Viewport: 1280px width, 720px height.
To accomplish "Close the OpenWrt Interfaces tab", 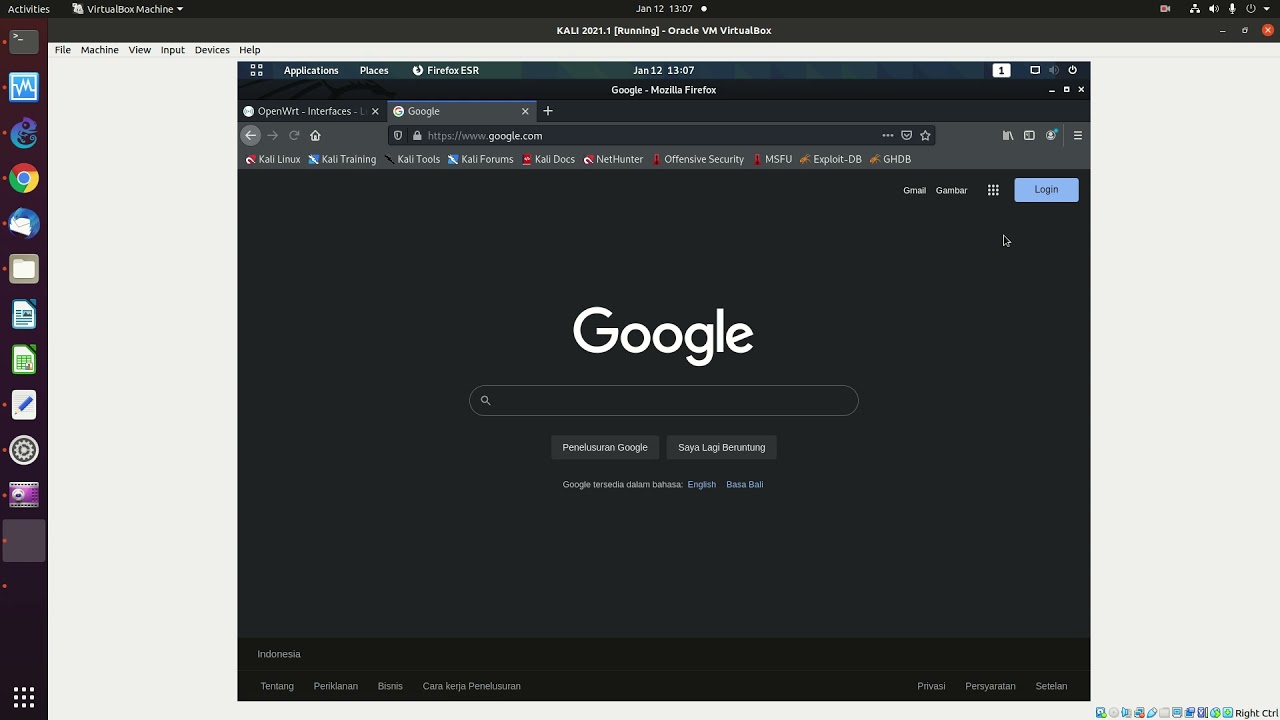I will (375, 111).
